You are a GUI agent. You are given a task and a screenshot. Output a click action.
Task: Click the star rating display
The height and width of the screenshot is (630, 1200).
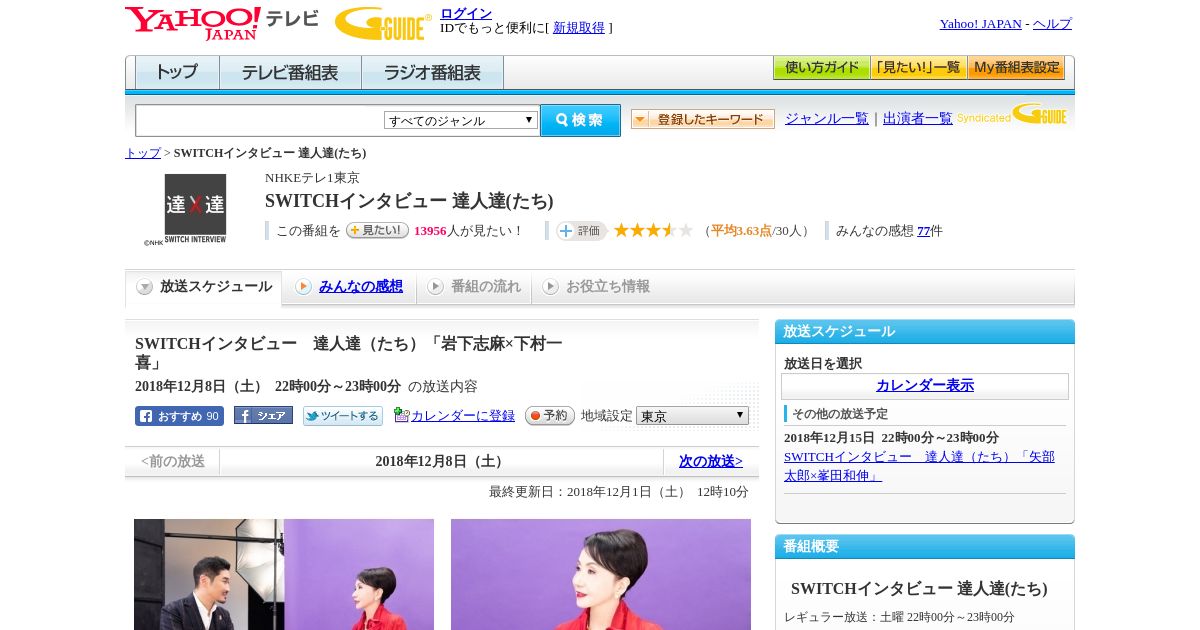(653, 230)
